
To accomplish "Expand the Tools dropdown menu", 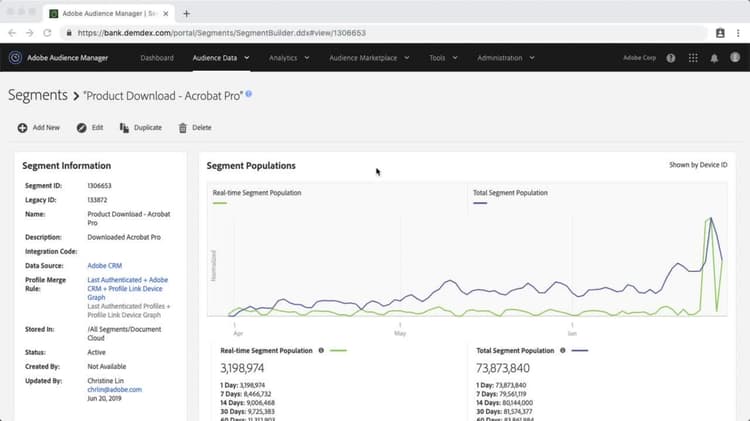I will click(x=442, y=58).
